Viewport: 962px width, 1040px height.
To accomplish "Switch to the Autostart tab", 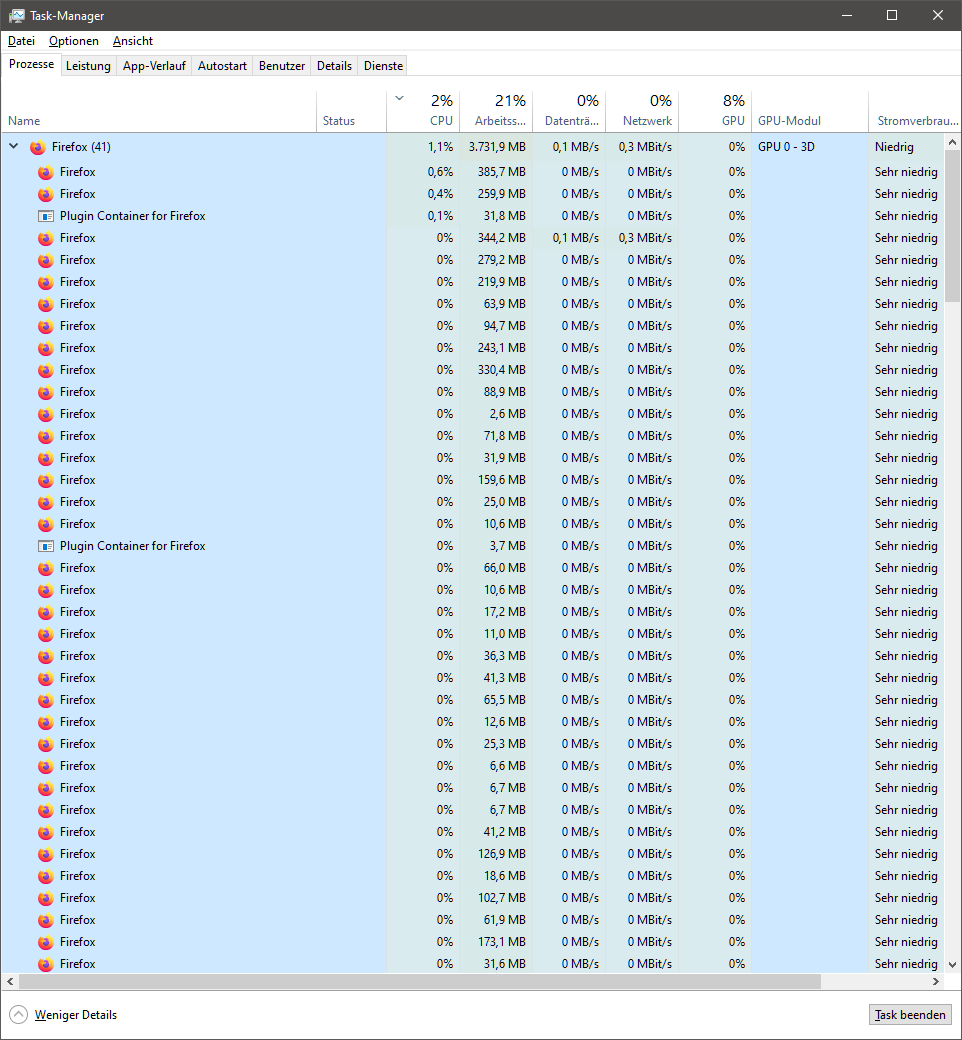I will point(222,66).
